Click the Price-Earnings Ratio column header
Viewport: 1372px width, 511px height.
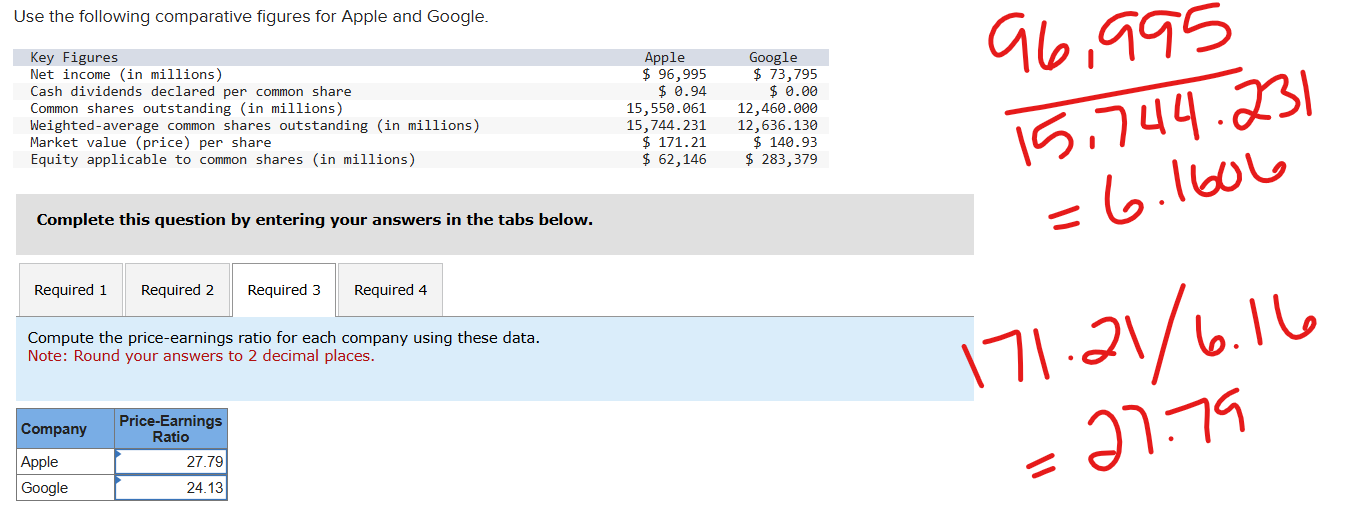coord(171,429)
